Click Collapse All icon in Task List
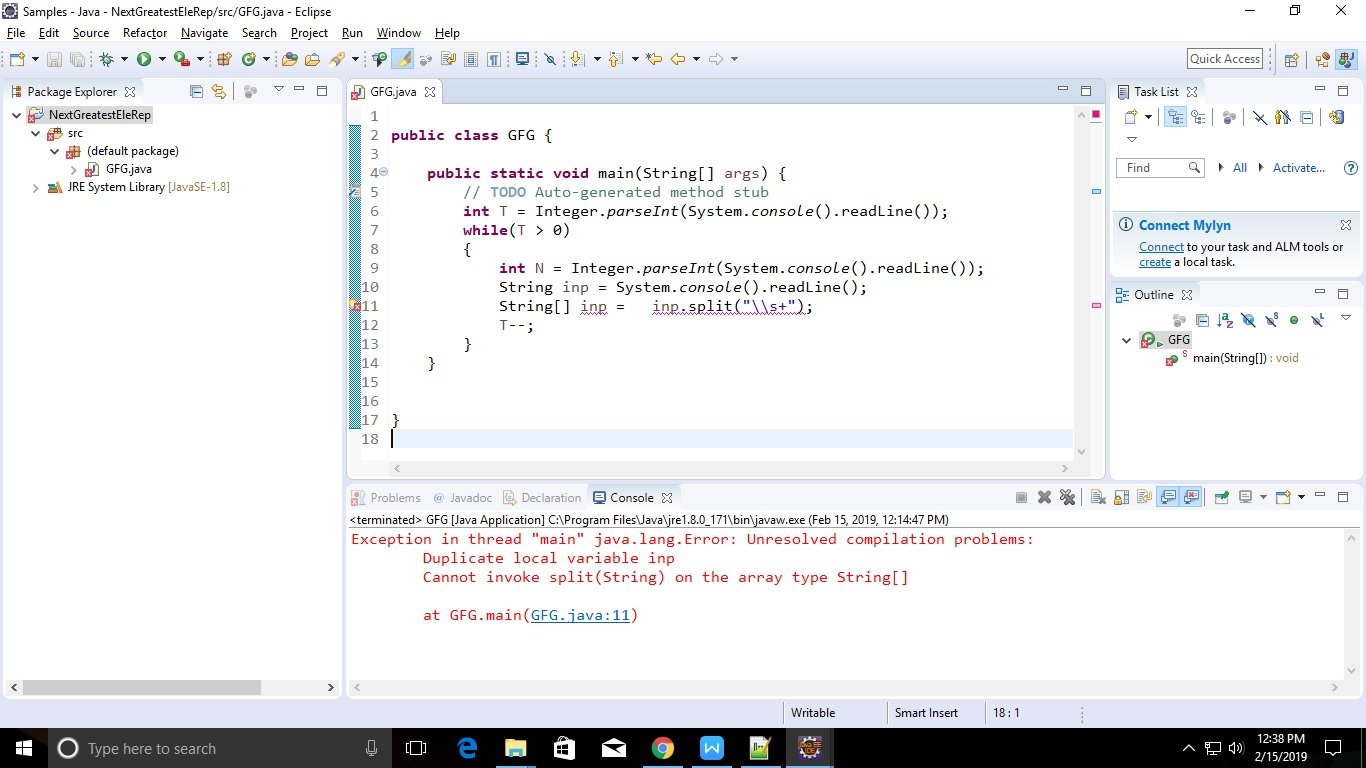1366x768 pixels. pyautogui.click(x=1307, y=118)
